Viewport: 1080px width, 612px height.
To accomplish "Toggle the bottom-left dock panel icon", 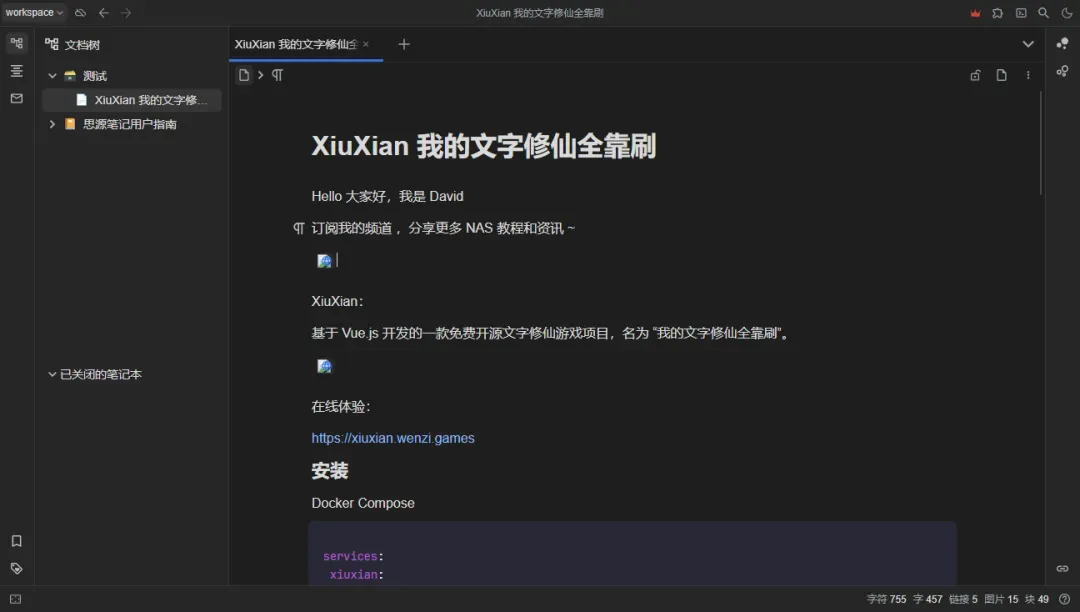I will click(x=15, y=600).
